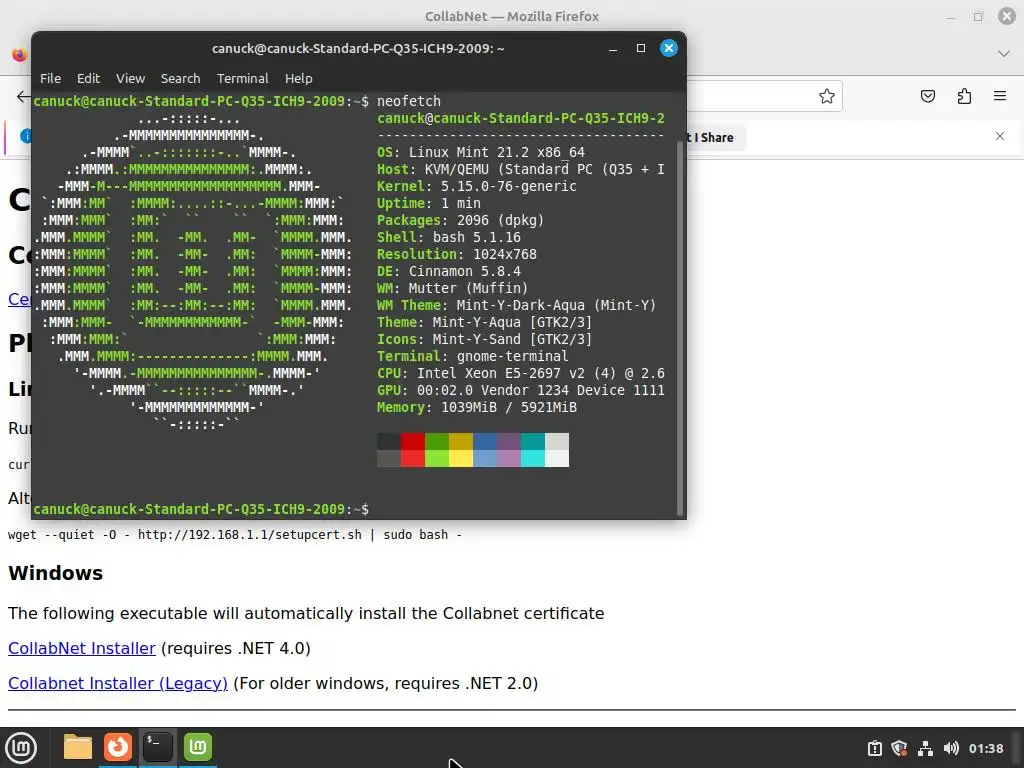
Task: Click the wget setupcert.sh command text
Action: coord(235,535)
